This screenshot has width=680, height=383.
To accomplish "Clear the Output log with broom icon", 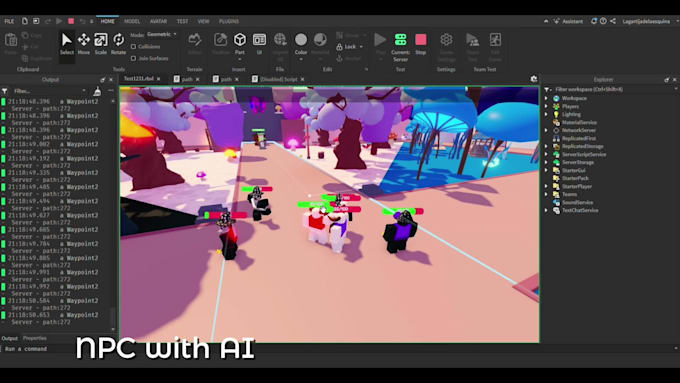I will coord(98,91).
